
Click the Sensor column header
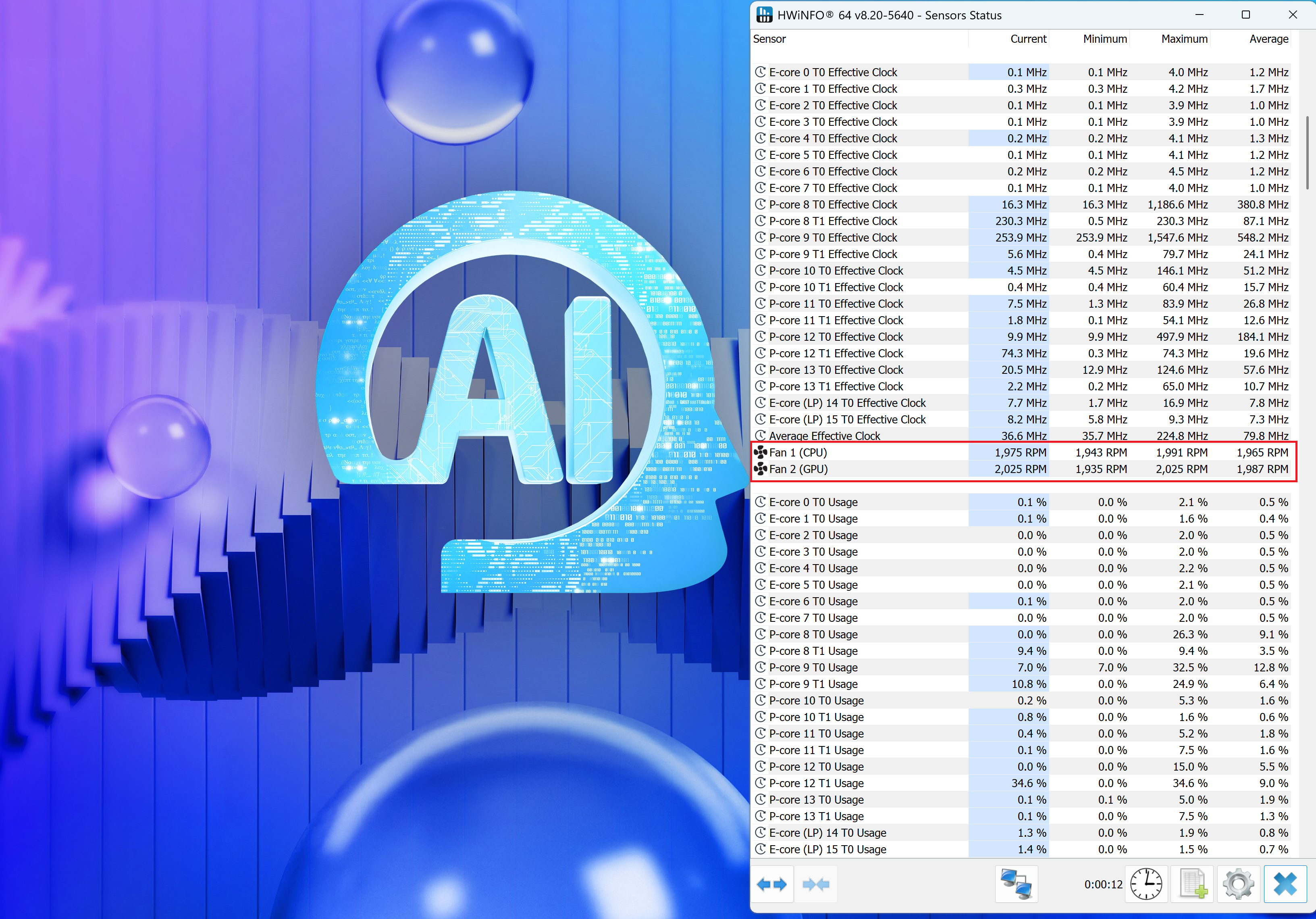coord(859,39)
